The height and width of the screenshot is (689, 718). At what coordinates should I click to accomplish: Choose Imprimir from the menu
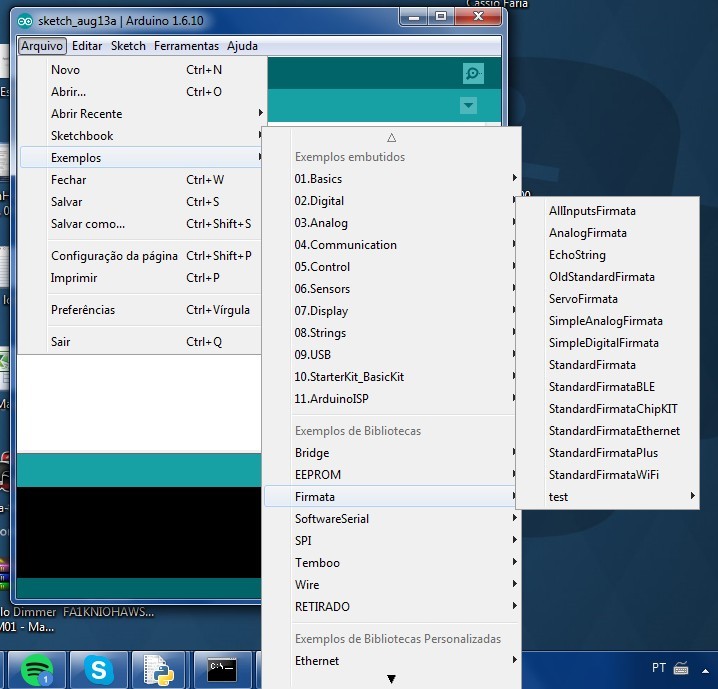pyautogui.click(x=141, y=277)
